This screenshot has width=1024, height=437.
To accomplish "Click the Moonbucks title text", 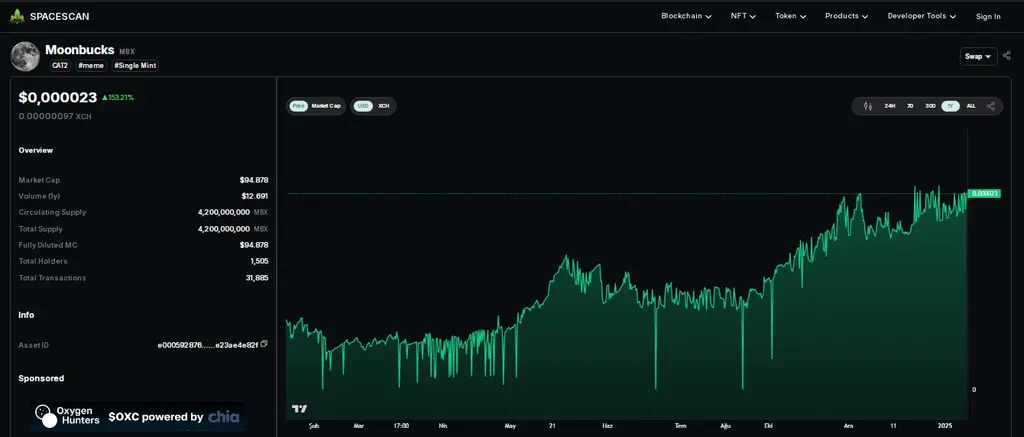I will (80, 50).
